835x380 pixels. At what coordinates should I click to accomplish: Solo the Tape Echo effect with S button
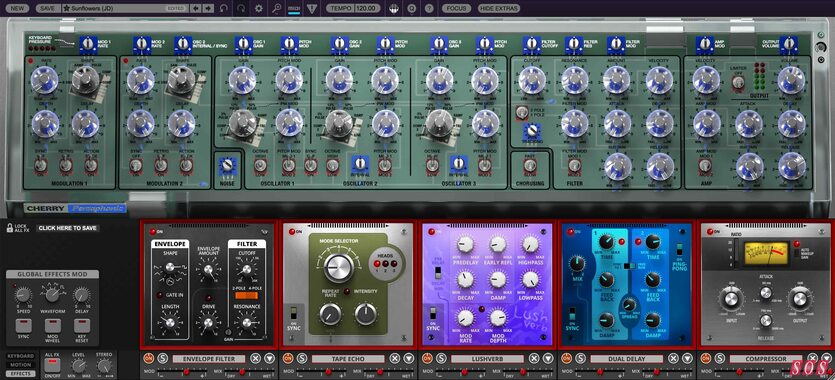click(x=302, y=358)
